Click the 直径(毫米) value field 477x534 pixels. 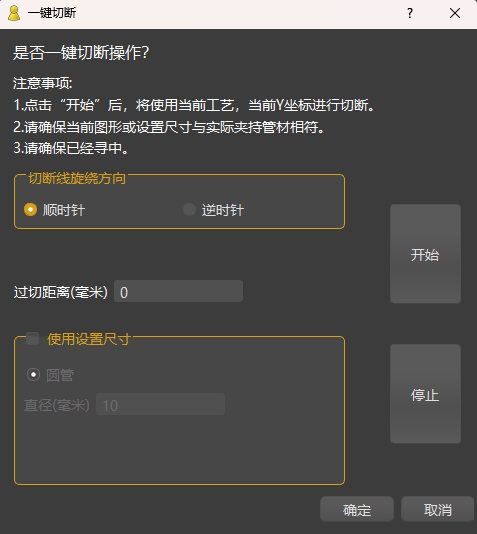click(160, 404)
